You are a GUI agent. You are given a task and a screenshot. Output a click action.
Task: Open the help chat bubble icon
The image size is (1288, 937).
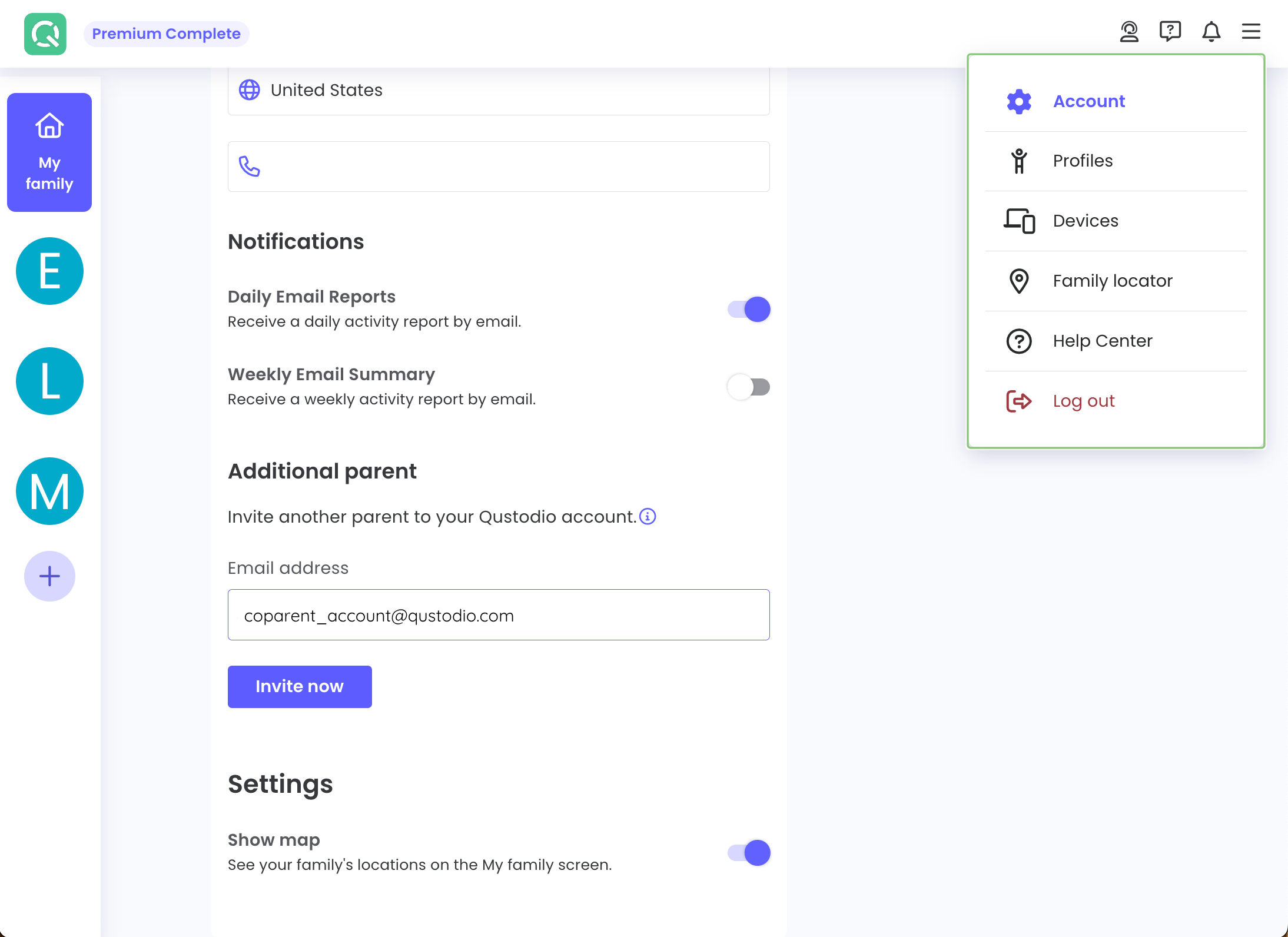point(1170,32)
